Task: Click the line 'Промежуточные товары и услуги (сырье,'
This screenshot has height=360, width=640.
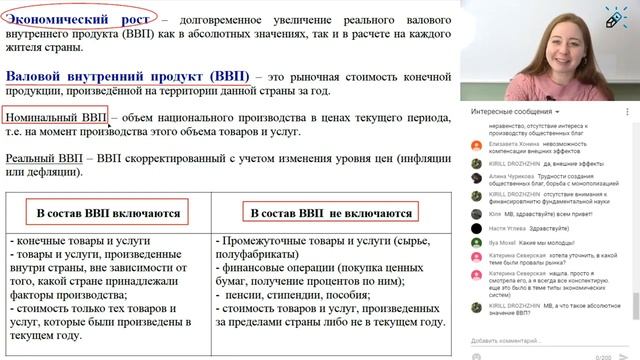Action: [x=323, y=240]
